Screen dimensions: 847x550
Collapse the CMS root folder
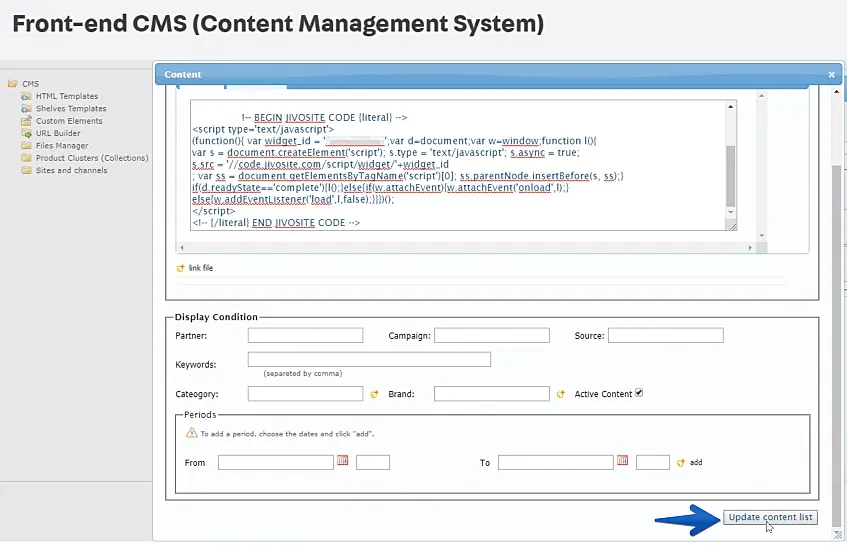coord(13,84)
